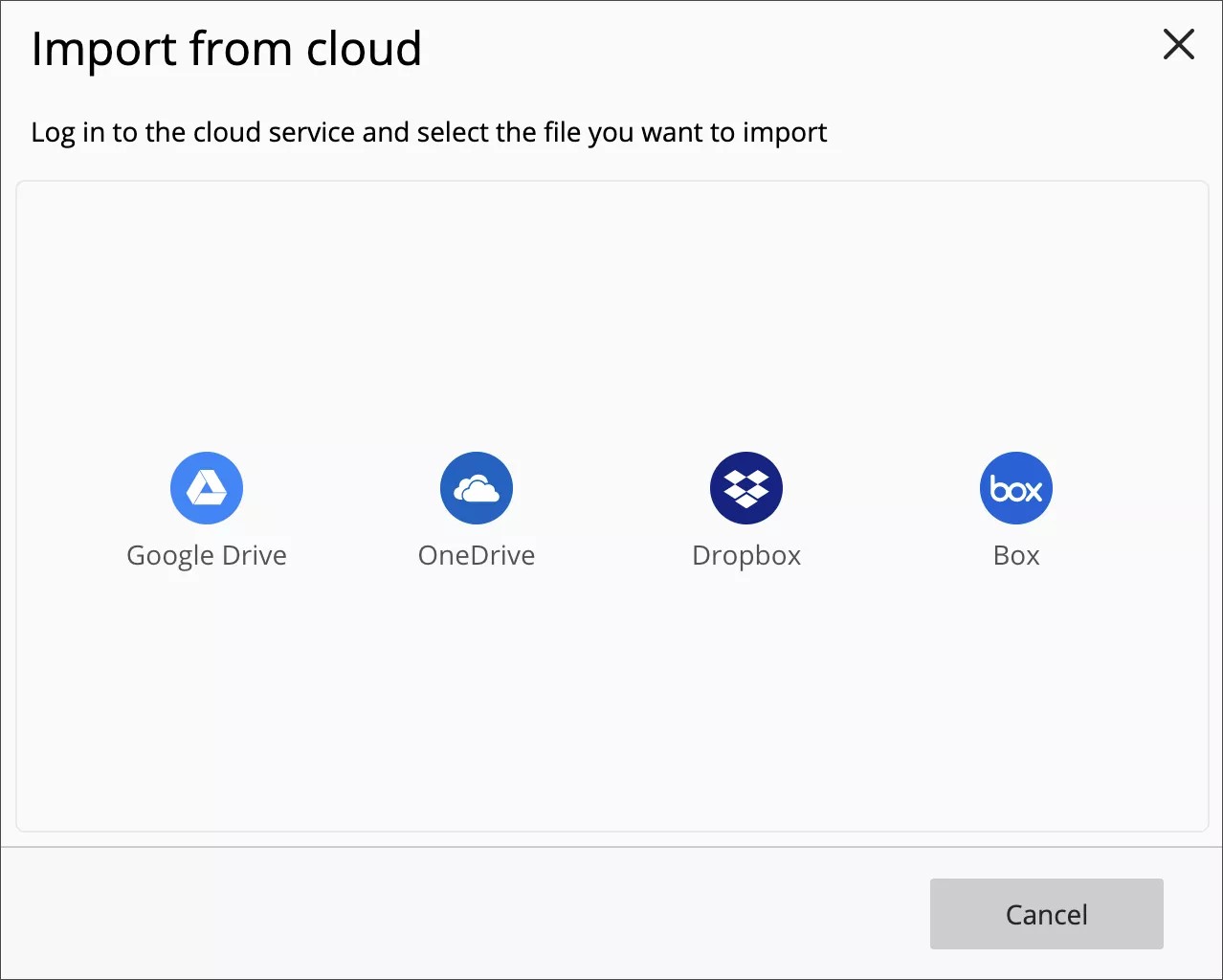1223x980 pixels.
Task: Click the OneDrive cloud icon
Action: [x=476, y=487]
